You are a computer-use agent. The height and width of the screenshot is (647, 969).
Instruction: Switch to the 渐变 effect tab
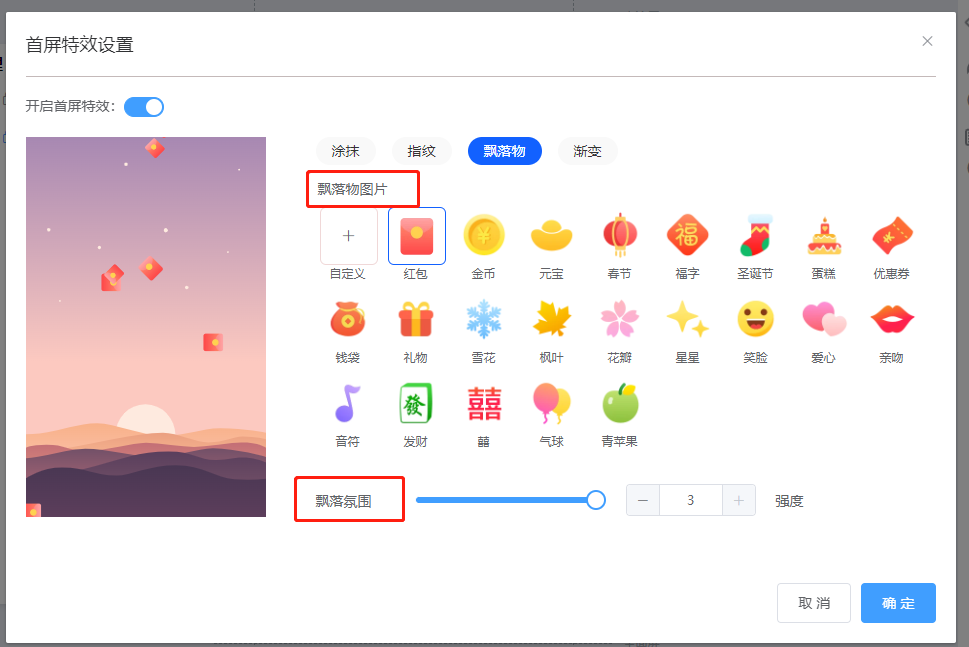587,151
